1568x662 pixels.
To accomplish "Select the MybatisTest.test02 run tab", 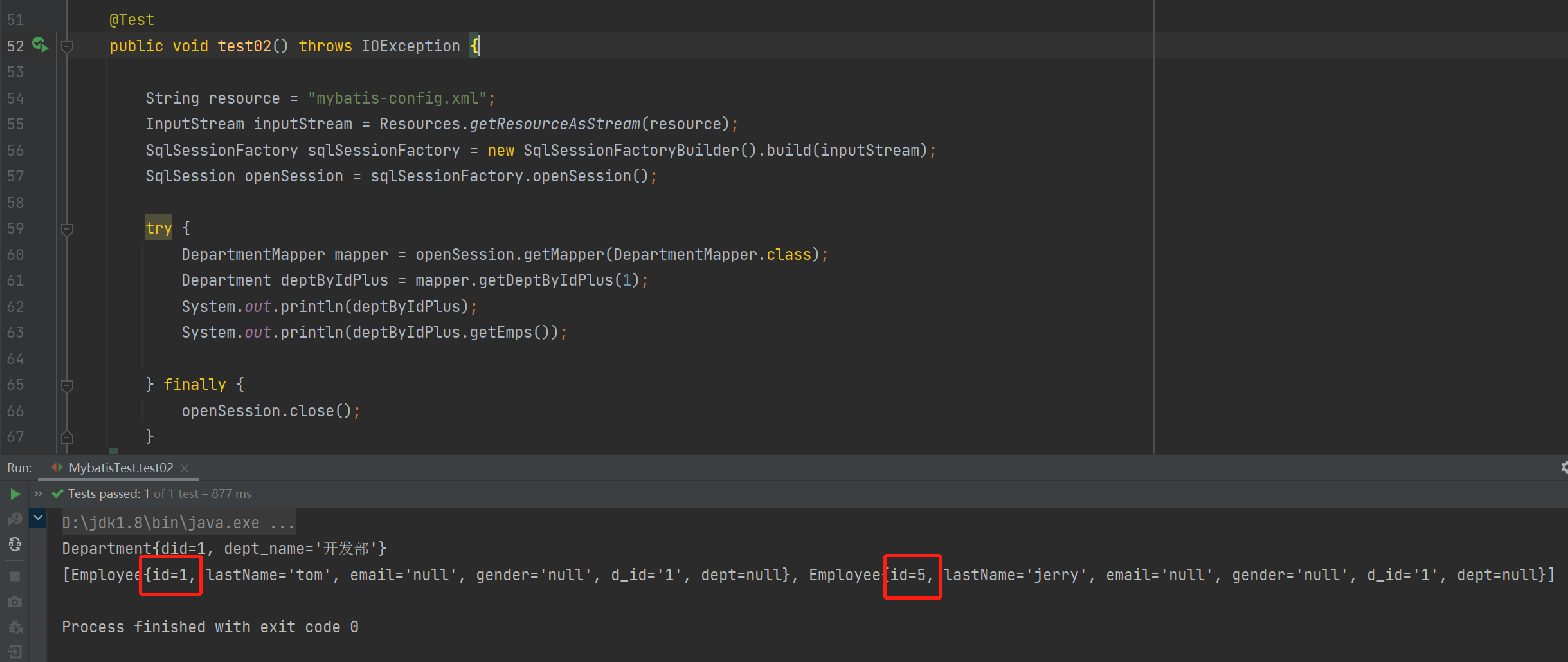I will [x=120, y=468].
